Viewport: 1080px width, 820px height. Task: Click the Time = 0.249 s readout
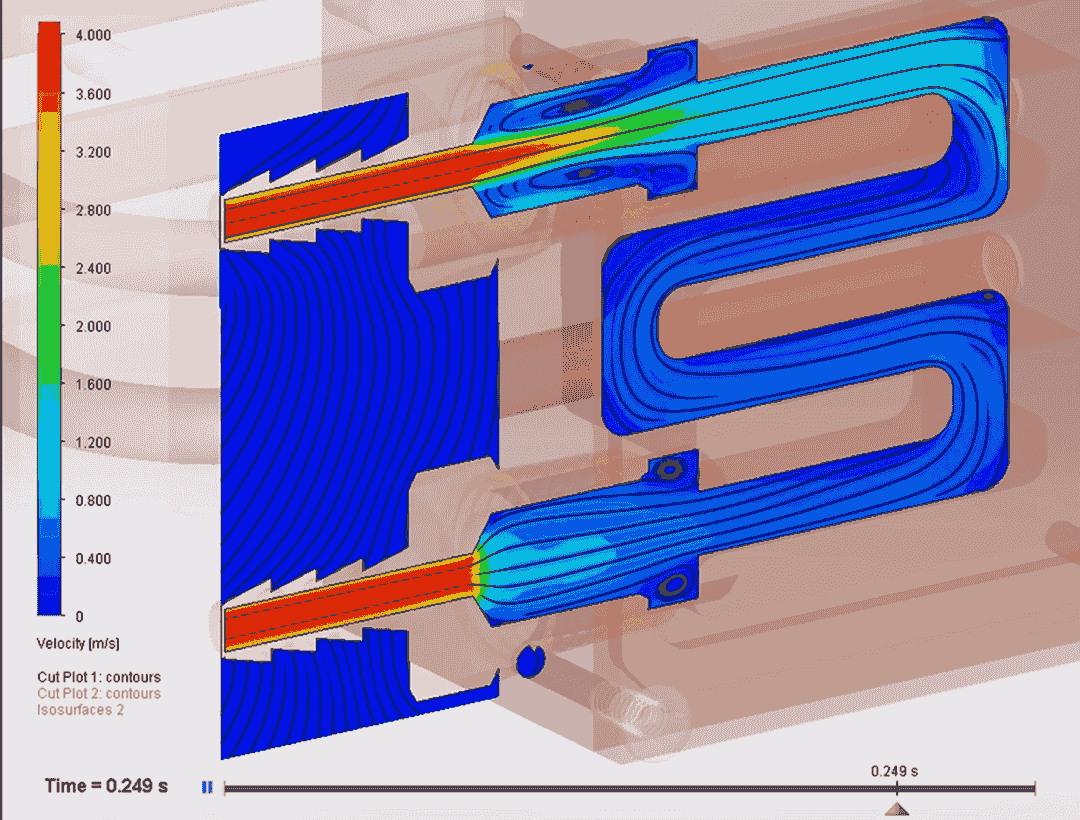pyautogui.click(x=105, y=786)
